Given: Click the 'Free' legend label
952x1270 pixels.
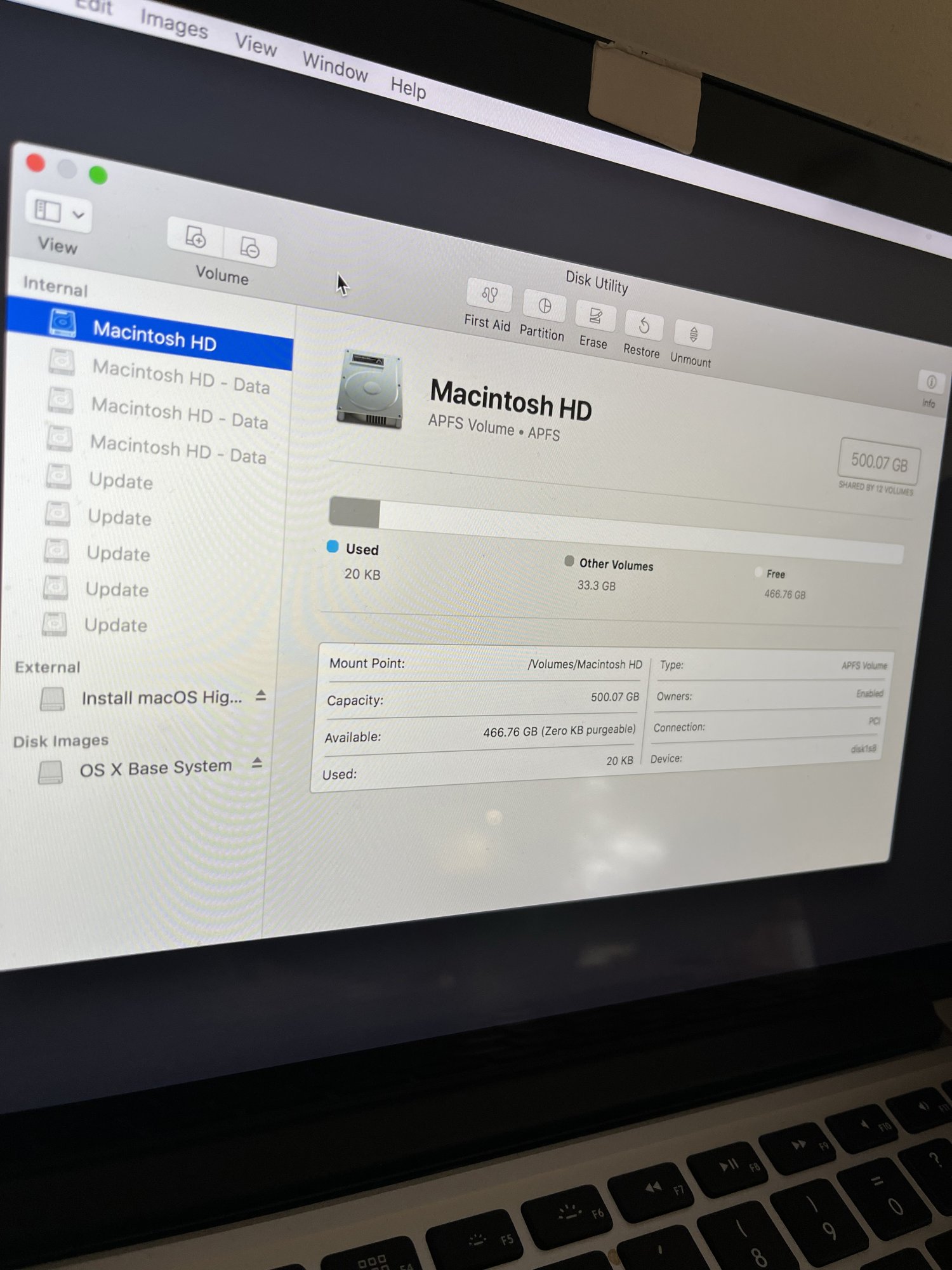Looking at the screenshot, I should [776, 574].
